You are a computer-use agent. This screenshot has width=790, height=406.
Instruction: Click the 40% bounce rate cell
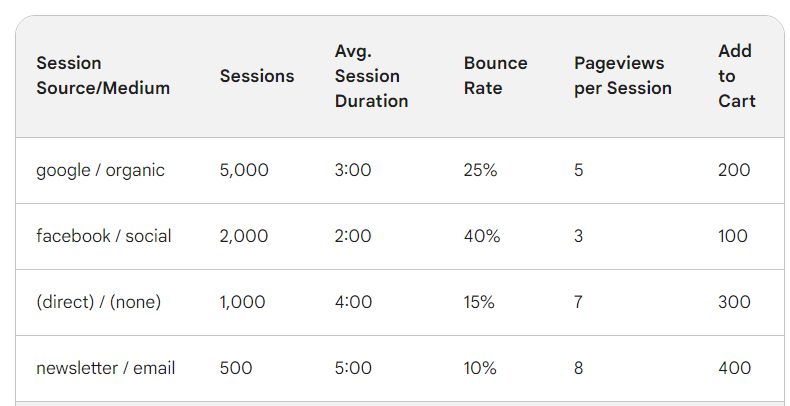482,236
